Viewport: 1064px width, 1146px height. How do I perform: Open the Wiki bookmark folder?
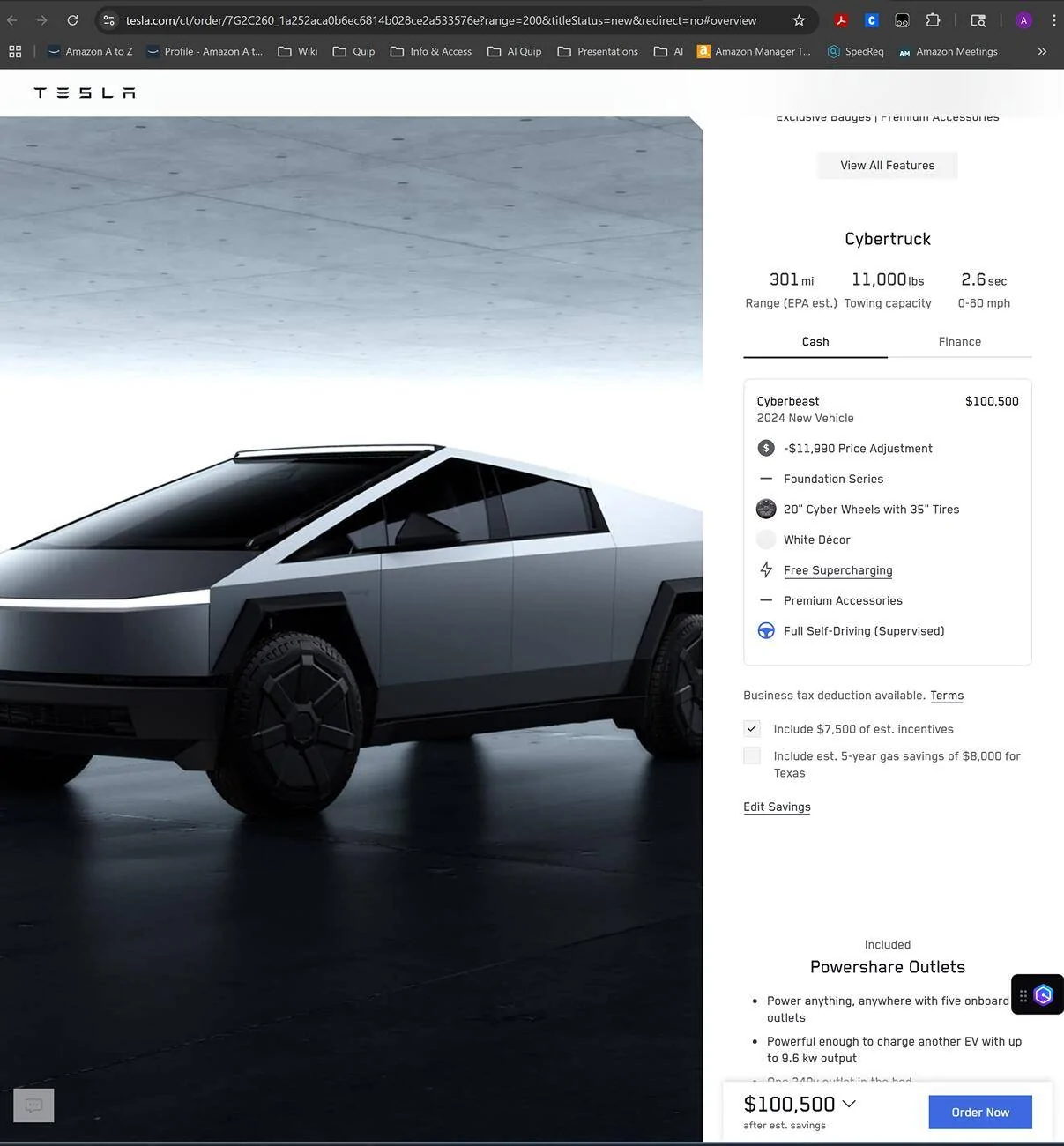click(297, 51)
